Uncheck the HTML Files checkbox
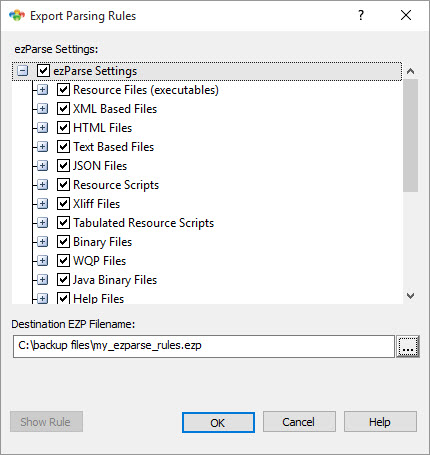 pyautogui.click(x=63, y=128)
